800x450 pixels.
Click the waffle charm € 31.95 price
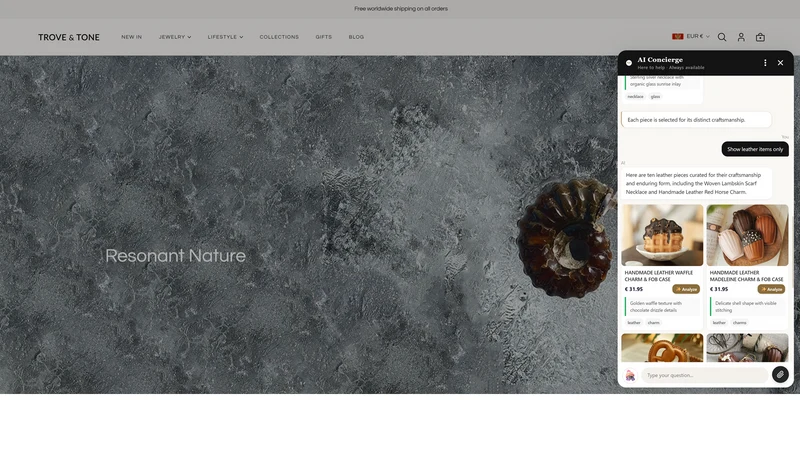634,289
